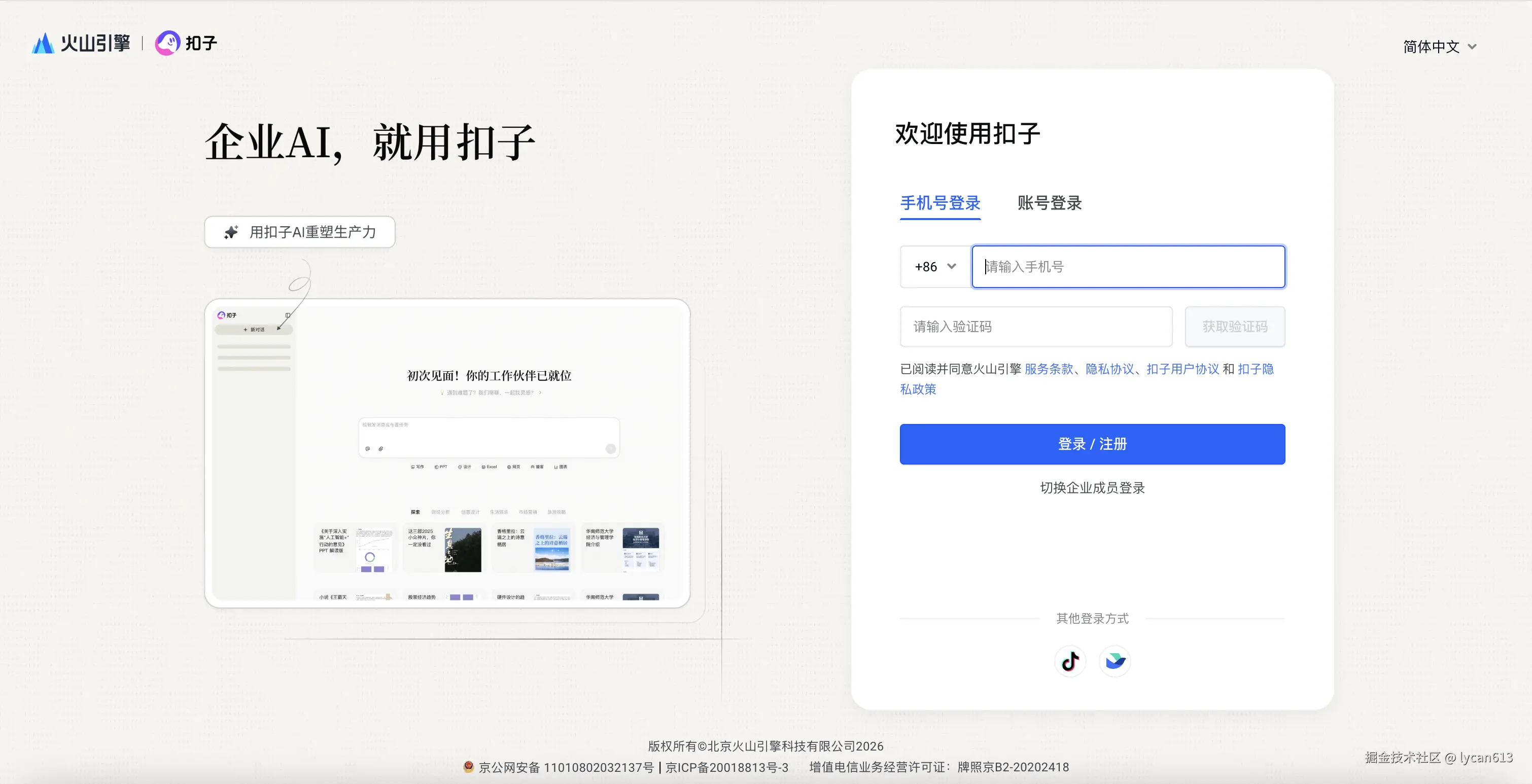The image size is (1532, 784).
Task: Click the sparkle icon beside 用扣子AI重塑生产力
Action: coord(231,232)
